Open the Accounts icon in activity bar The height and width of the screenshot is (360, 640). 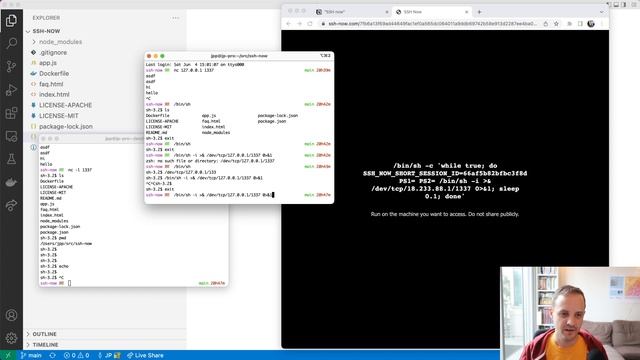(11, 315)
